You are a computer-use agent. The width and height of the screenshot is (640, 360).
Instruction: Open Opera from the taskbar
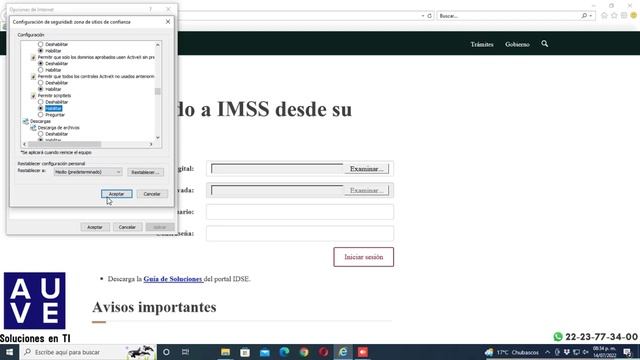(x=323, y=352)
